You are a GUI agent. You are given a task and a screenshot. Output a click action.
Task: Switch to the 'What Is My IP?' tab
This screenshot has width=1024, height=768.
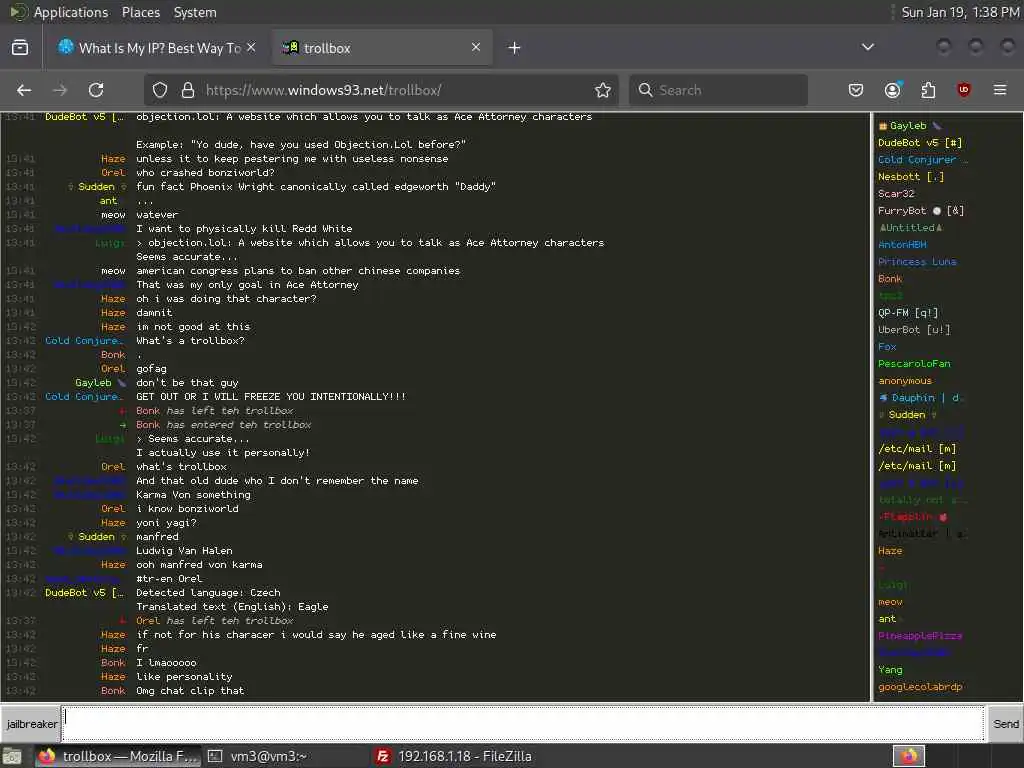coord(157,48)
